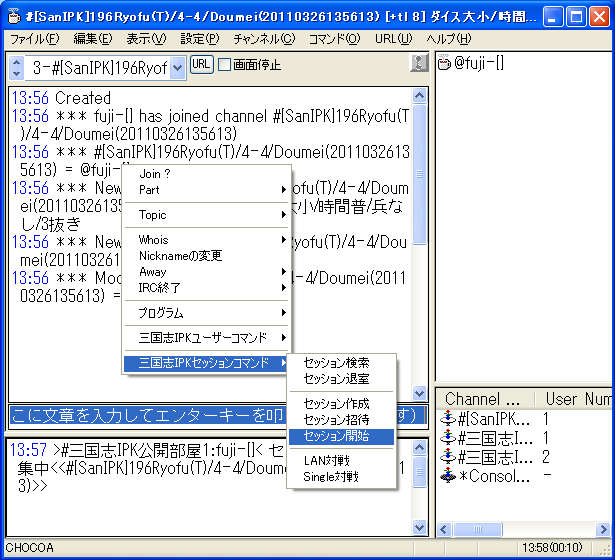Click the User Num column header

(x=577, y=398)
